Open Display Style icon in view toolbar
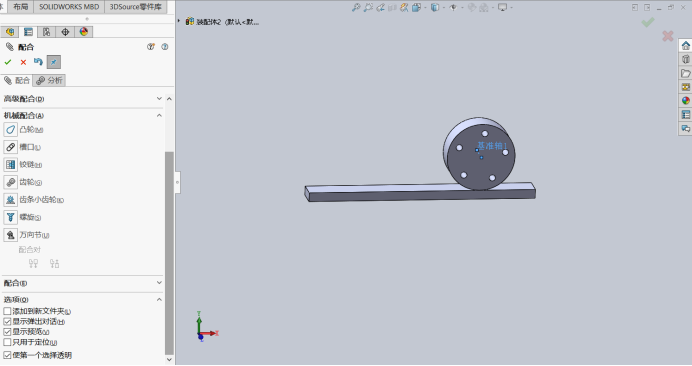This screenshot has height=366, width=692. [x=435, y=8]
